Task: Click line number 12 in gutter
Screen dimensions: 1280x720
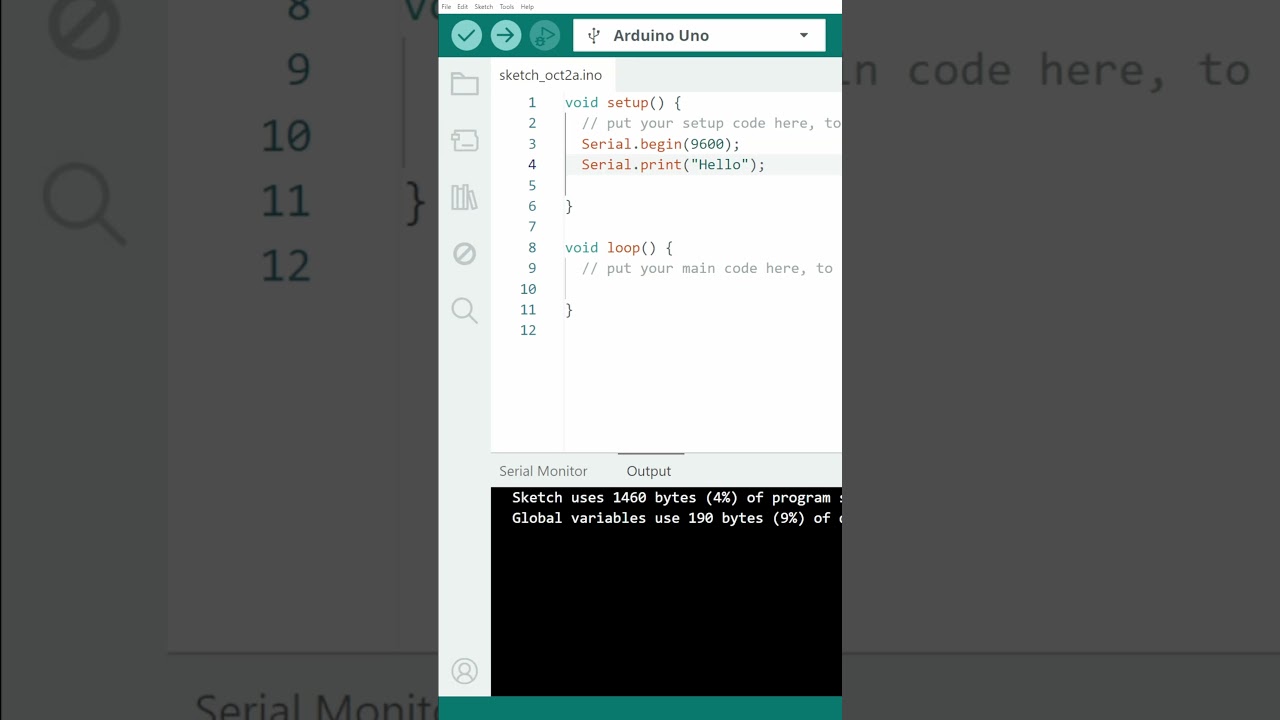Action: (528, 331)
